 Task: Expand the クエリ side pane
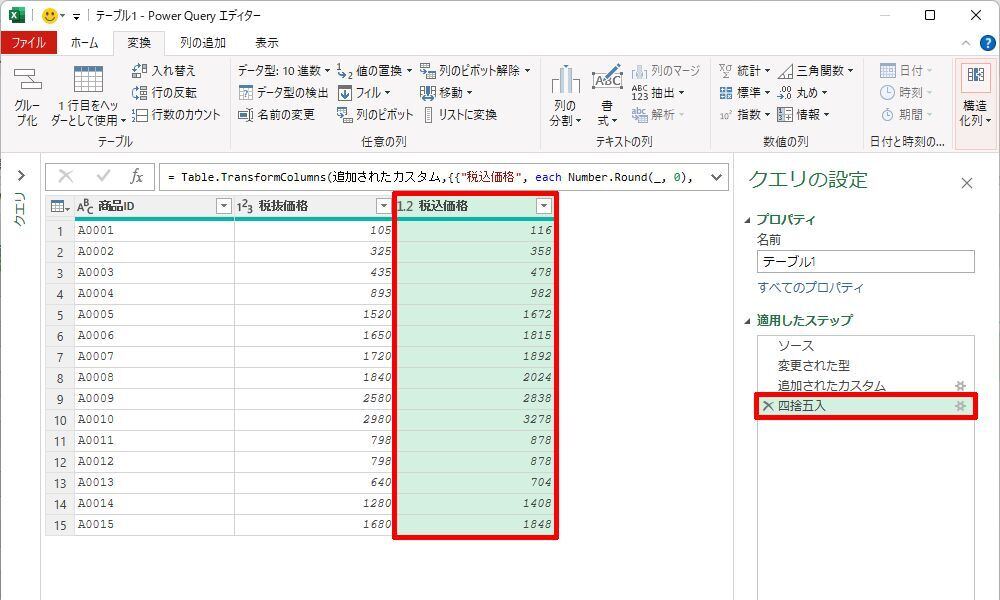(x=20, y=176)
